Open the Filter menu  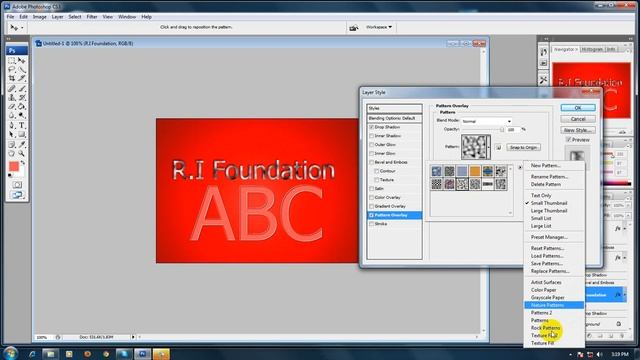click(x=92, y=17)
